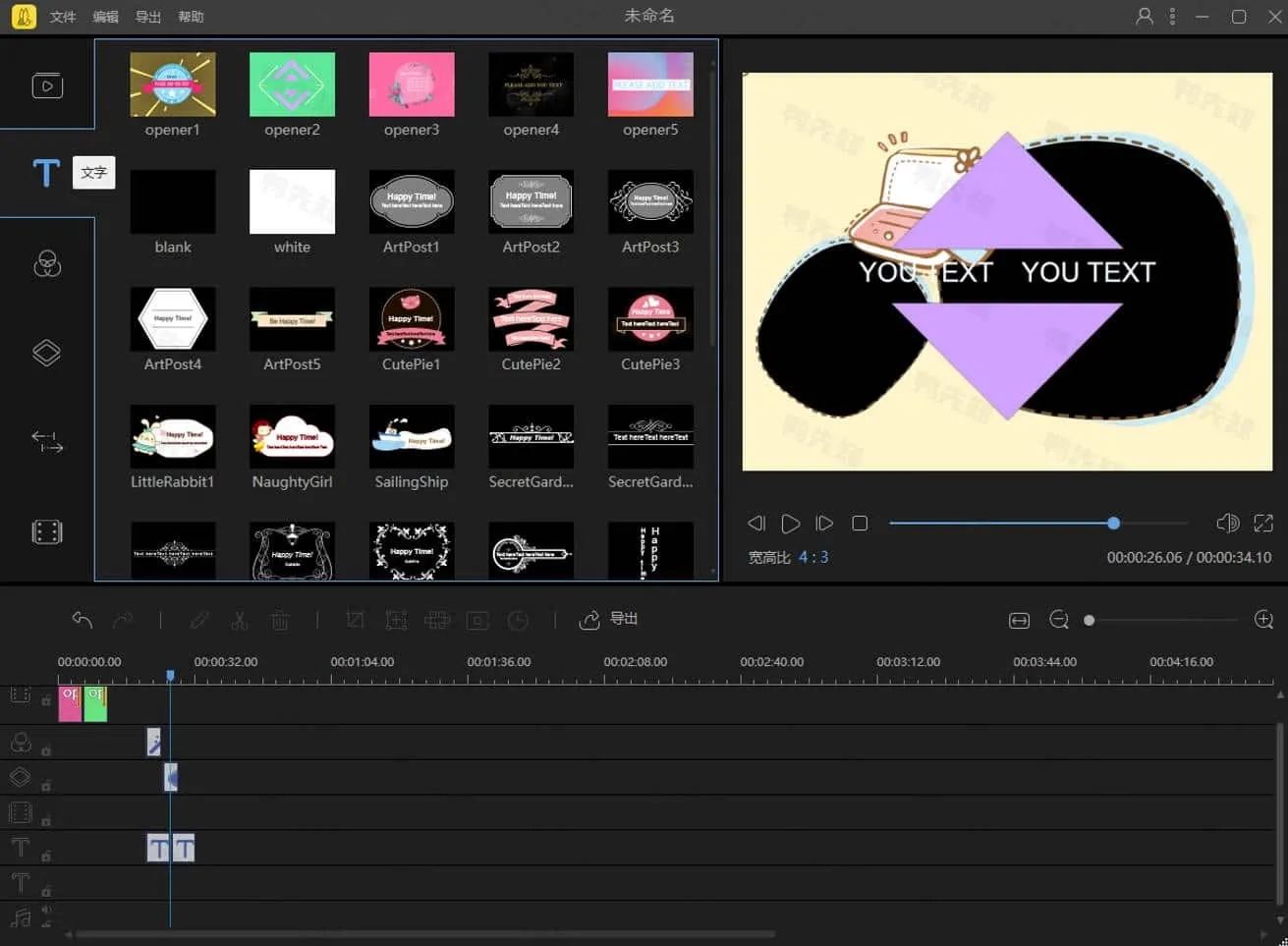
Task: Open the 文件 menu
Action: [63, 17]
